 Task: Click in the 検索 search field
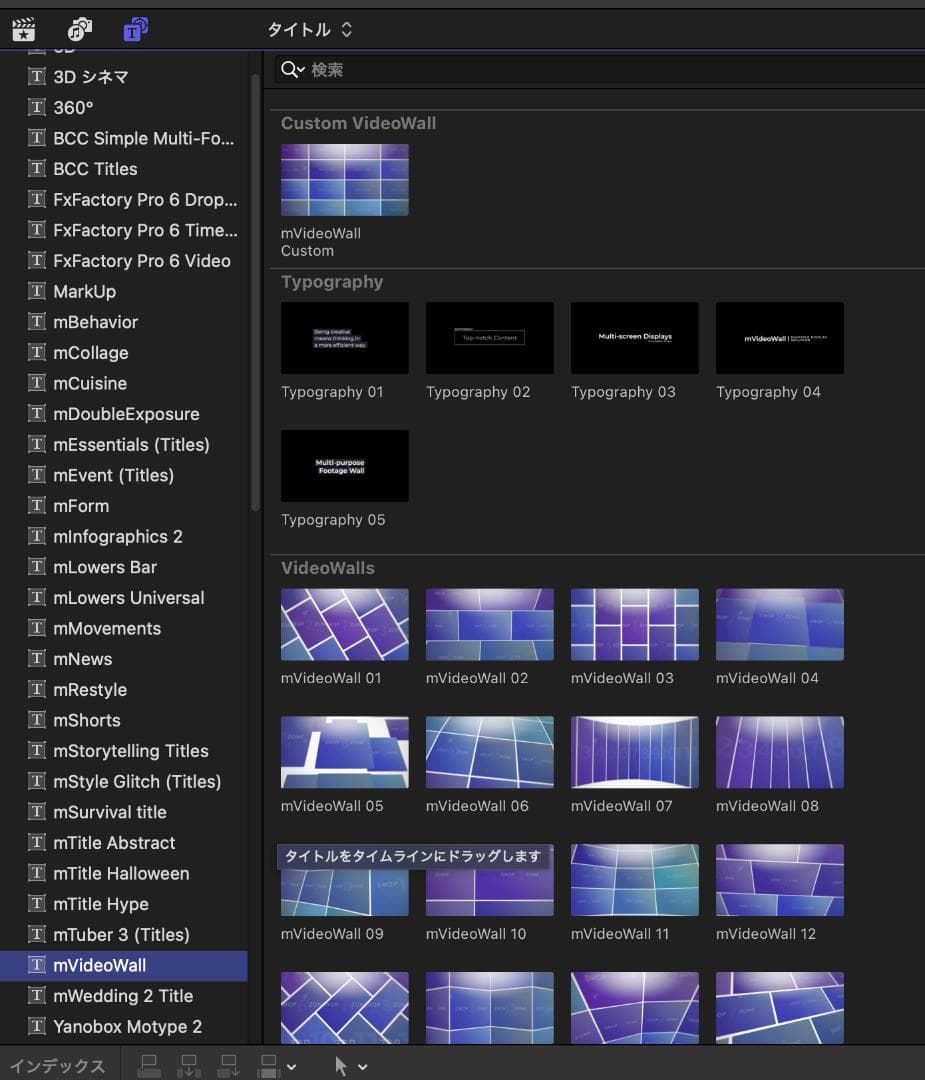point(600,69)
